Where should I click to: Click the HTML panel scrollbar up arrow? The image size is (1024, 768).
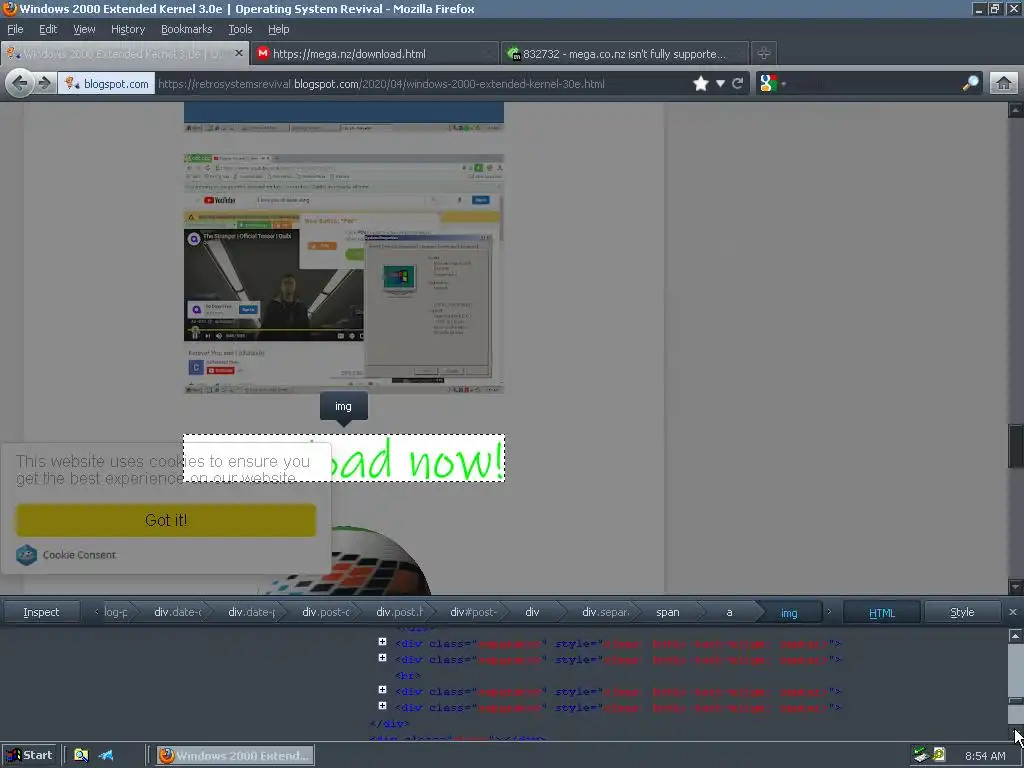(x=1015, y=635)
